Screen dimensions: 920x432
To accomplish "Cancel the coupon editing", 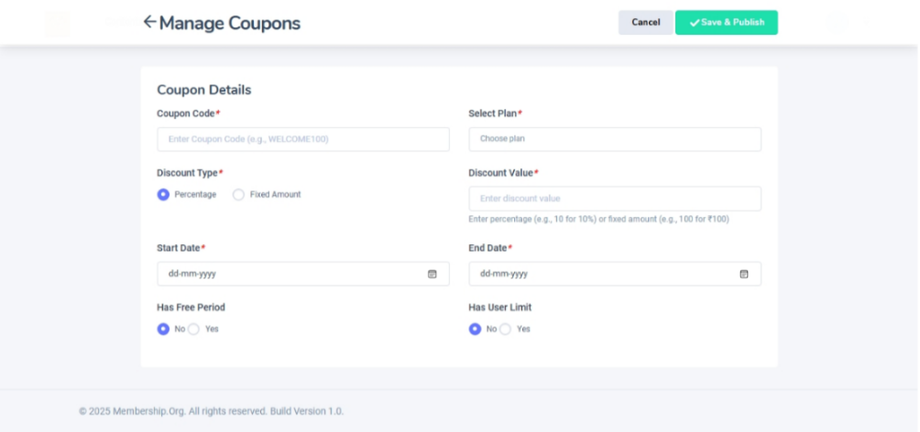I will [646, 23].
